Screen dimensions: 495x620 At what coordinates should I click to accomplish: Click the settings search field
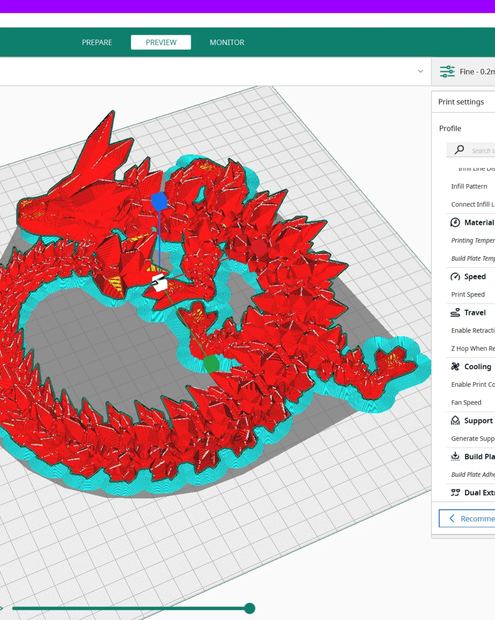(471, 150)
